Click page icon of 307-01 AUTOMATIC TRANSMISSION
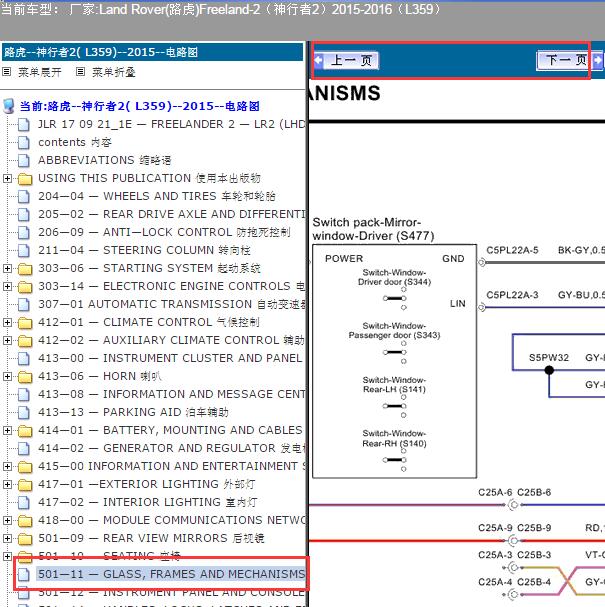Viewport: 605px width, 607px height. pos(24,304)
